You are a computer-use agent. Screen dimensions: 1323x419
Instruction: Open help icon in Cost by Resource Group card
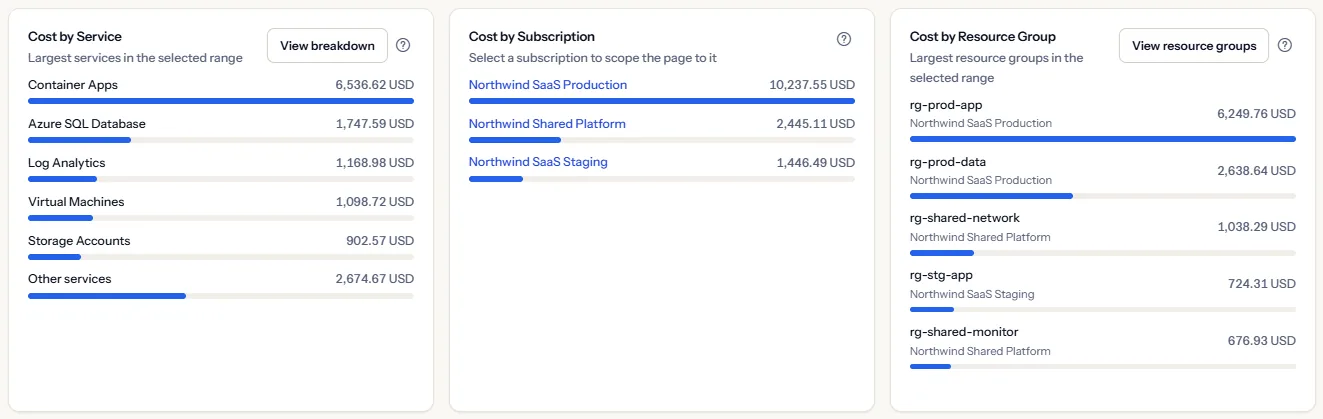click(x=1285, y=45)
